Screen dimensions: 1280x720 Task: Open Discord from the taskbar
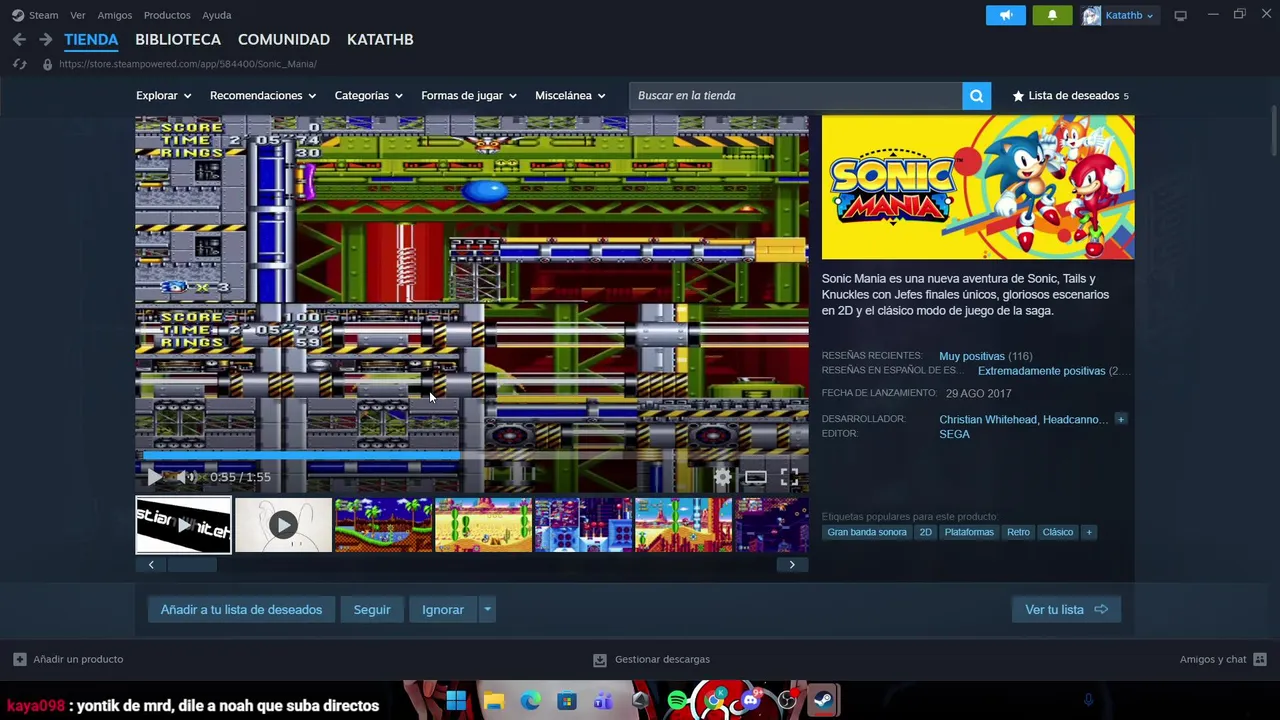click(750, 701)
